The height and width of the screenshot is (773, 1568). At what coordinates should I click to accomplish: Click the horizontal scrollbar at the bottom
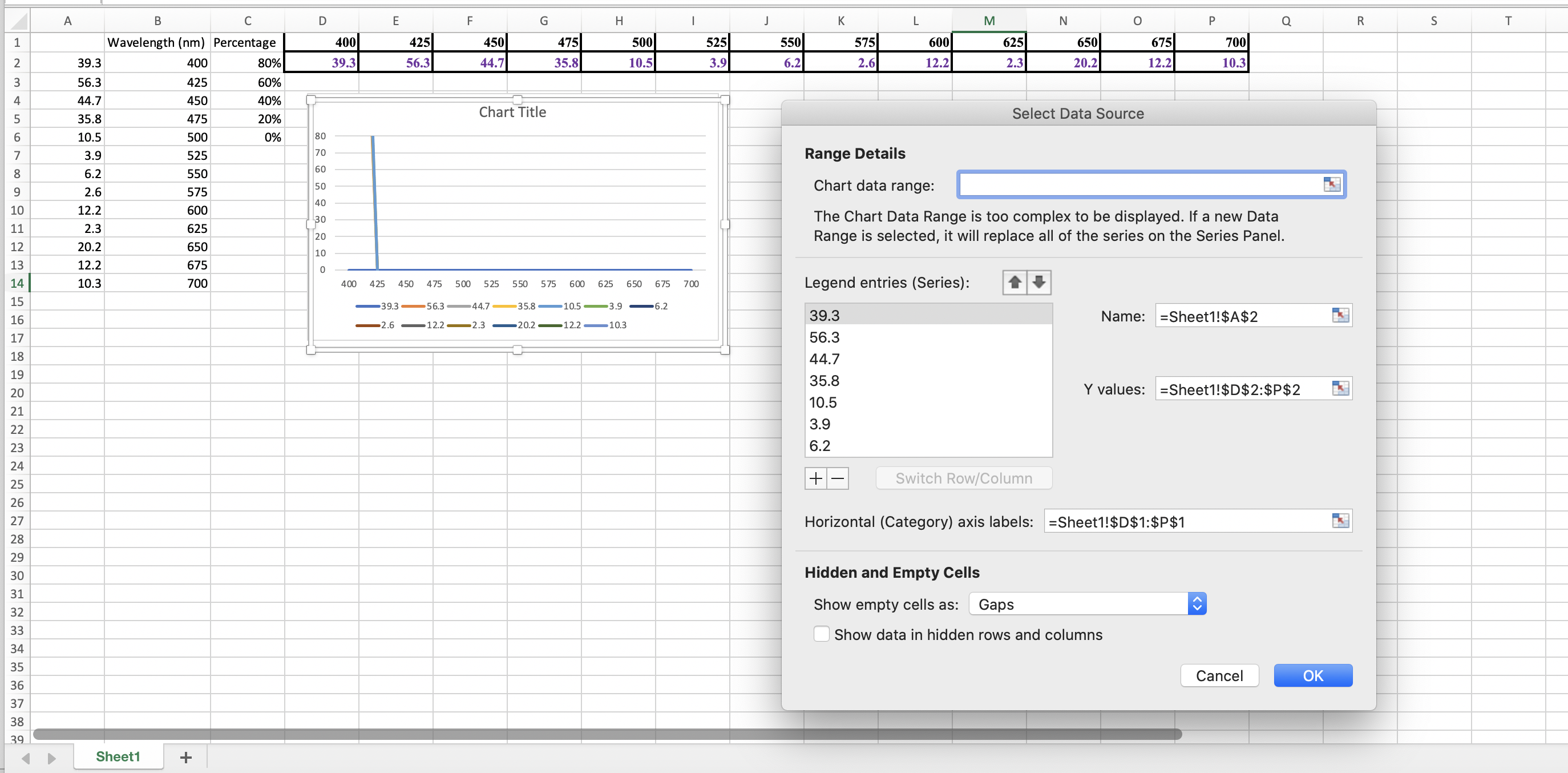coord(607,735)
